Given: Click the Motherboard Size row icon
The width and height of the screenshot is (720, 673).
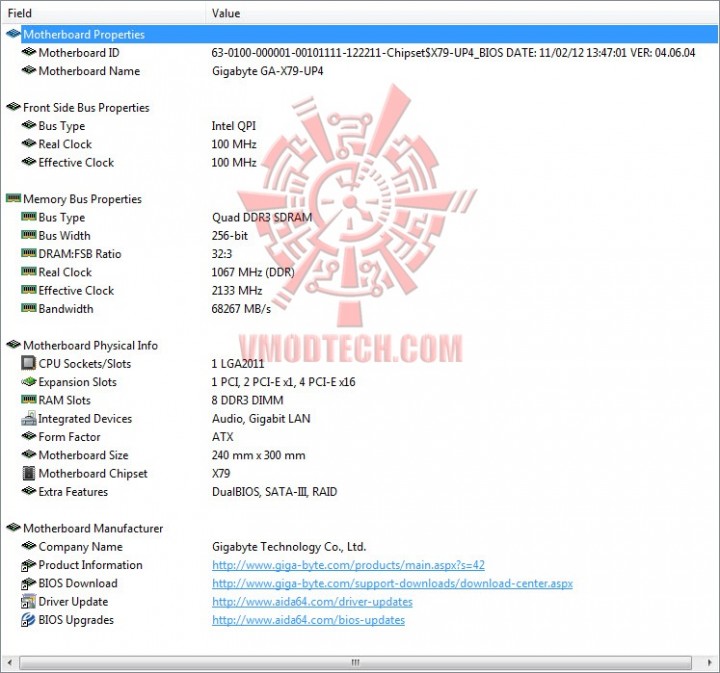Looking at the screenshot, I should point(28,454).
